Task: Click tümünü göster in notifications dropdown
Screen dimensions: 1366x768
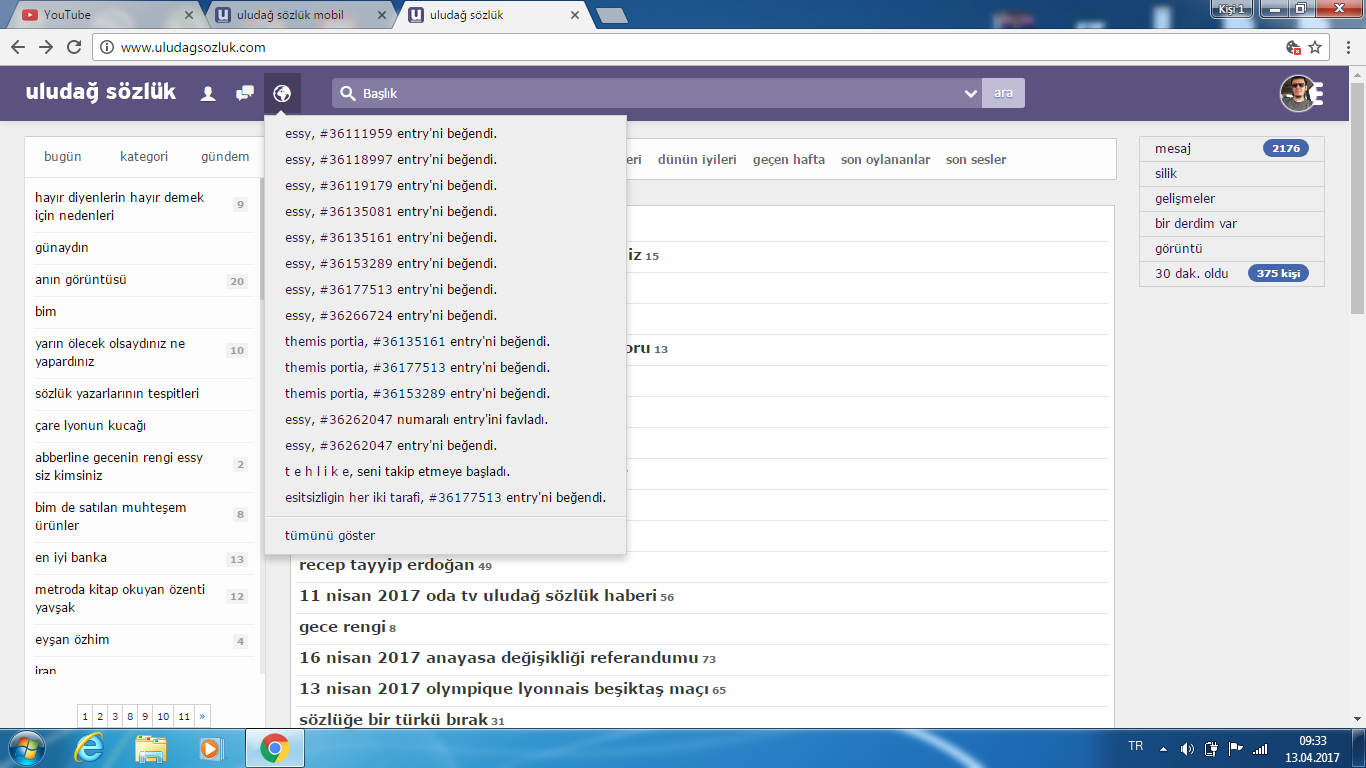Action: click(330, 535)
